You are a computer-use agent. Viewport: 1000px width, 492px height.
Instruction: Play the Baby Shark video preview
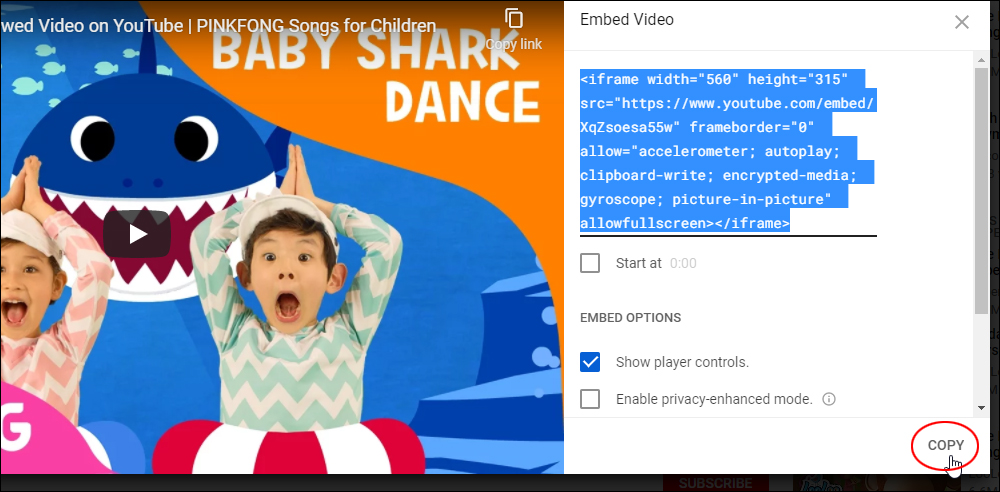pos(137,234)
